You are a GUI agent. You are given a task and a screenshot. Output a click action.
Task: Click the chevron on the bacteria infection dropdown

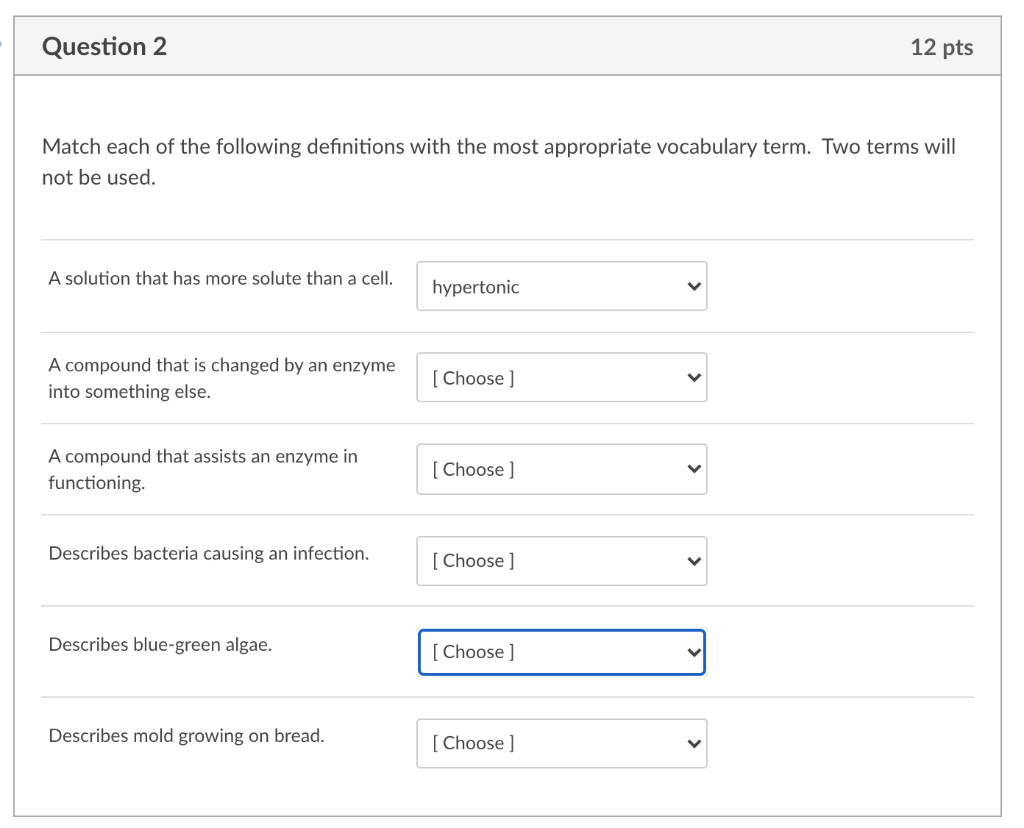[692, 561]
